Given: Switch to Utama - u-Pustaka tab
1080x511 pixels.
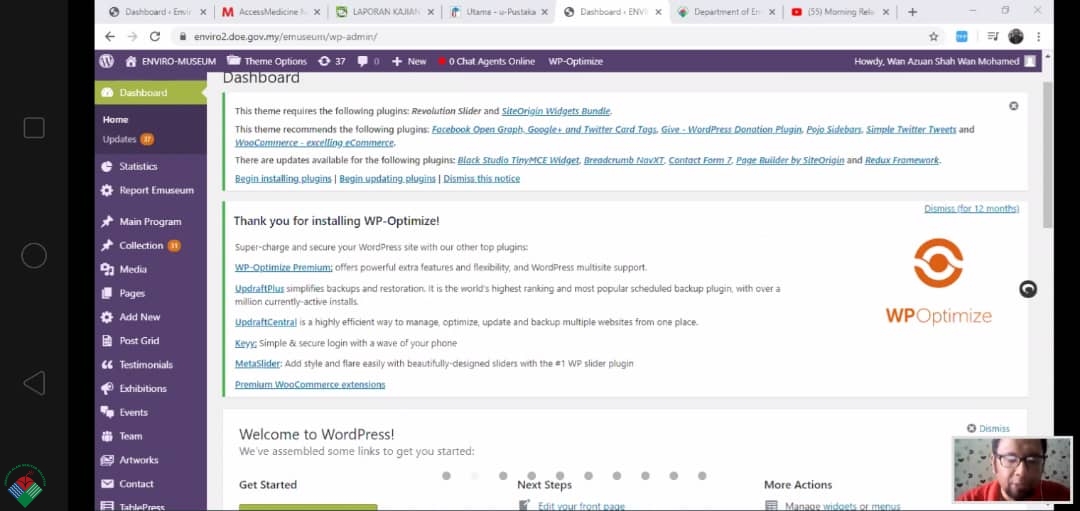Looking at the screenshot, I should [x=498, y=12].
